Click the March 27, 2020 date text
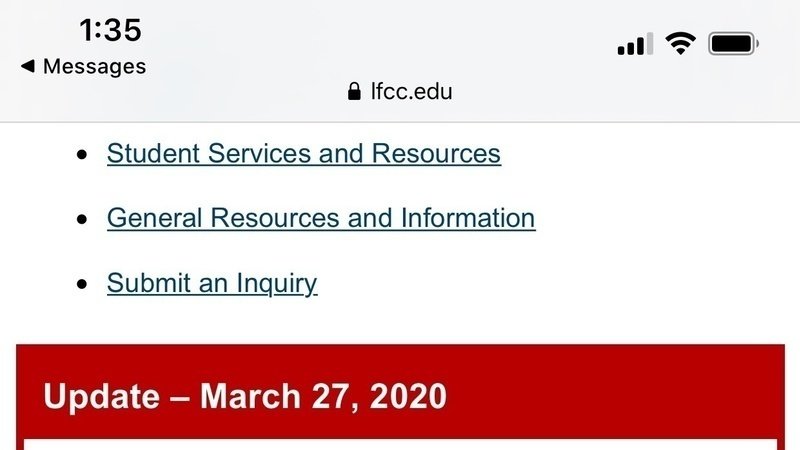The image size is (800, 450). (323, 396)
